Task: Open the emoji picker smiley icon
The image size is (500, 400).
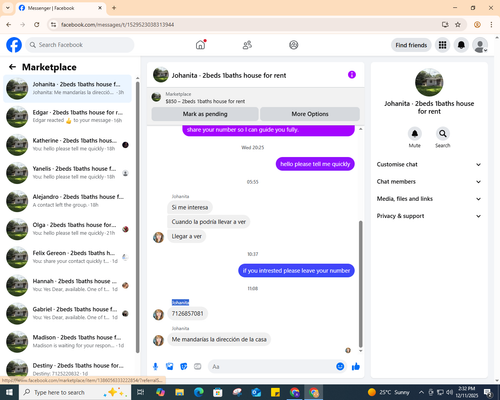Action: click(x=340, y=367)
